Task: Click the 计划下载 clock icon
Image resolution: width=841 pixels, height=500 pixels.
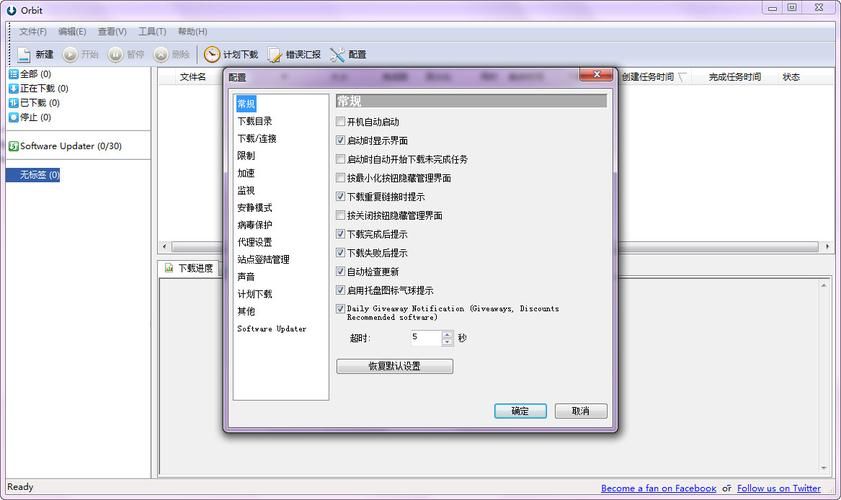Action: pyautogui.click(x=212, y=55)
